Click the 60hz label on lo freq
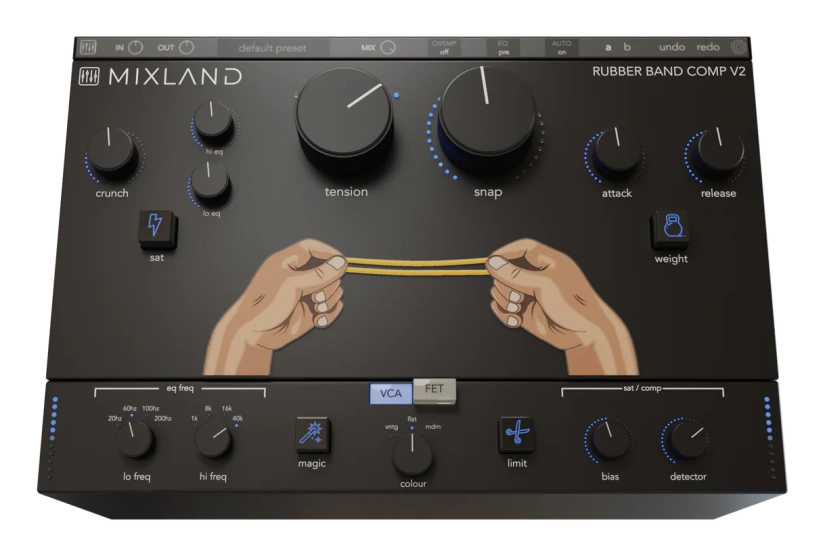This screenshot has width=825, height=550. pyautogui.click(x=130, y=408)
